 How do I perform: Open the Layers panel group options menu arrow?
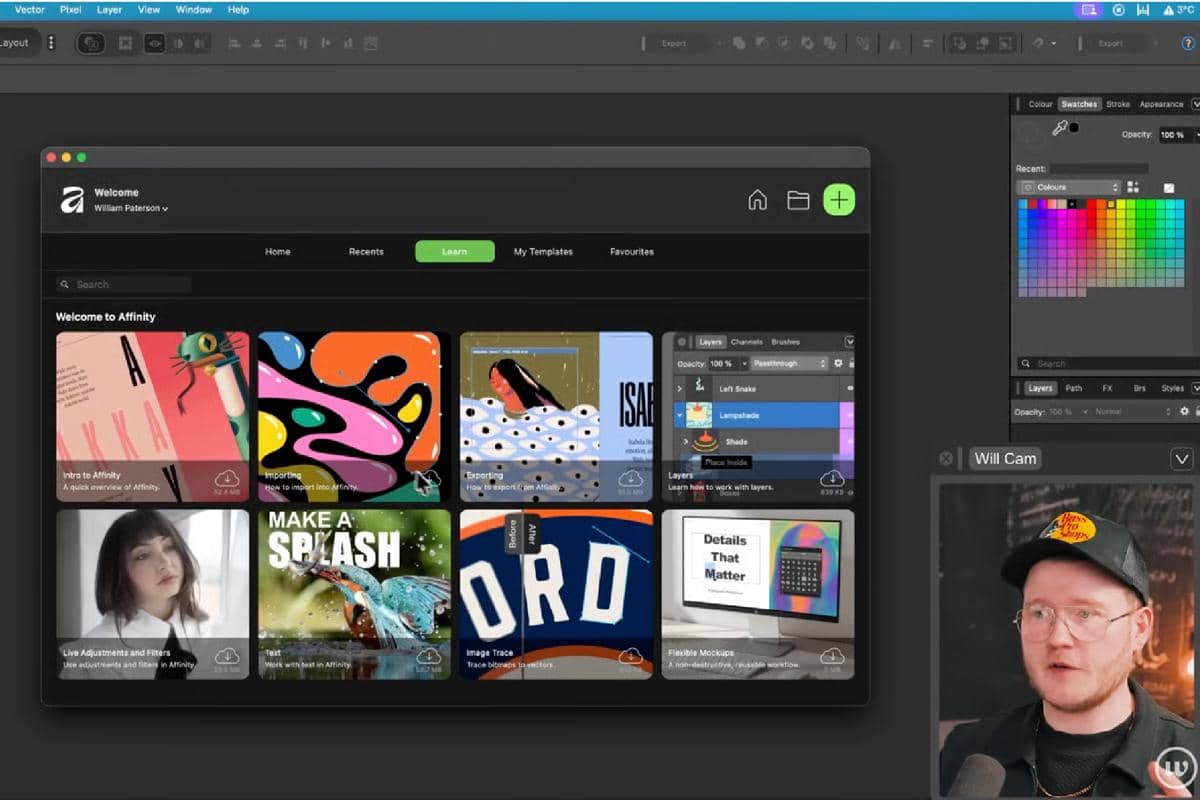click(1195, 388)
